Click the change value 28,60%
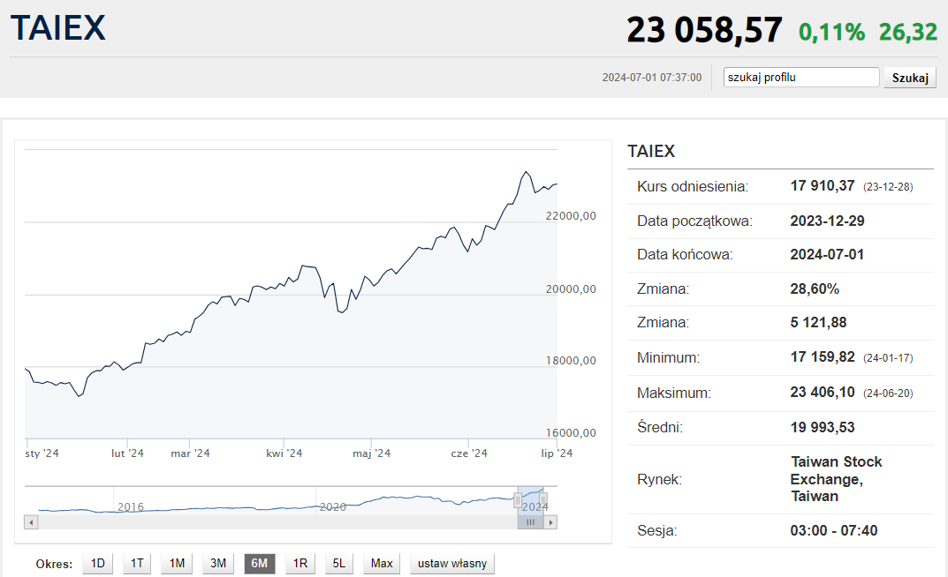 coord(814,289)
